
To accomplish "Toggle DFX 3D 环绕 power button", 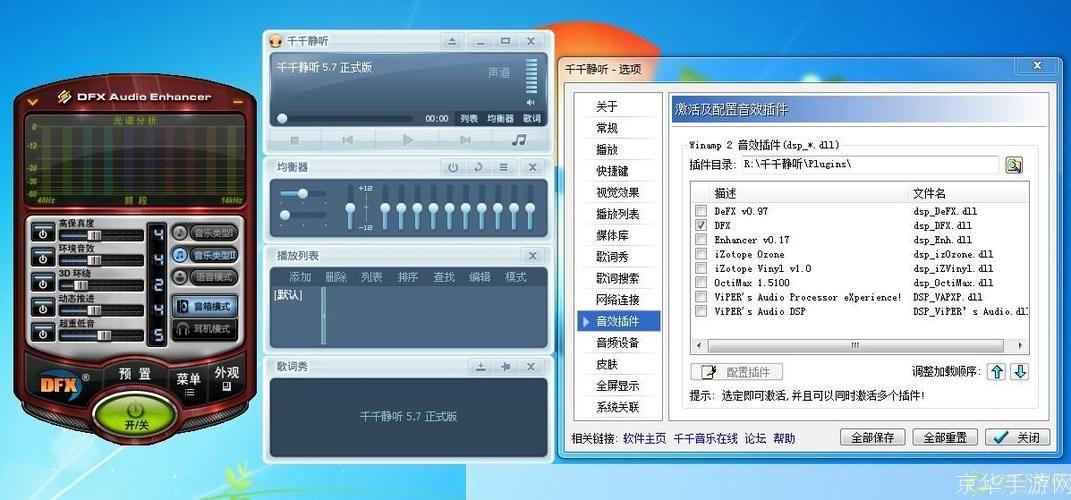I will coord(43,283).
